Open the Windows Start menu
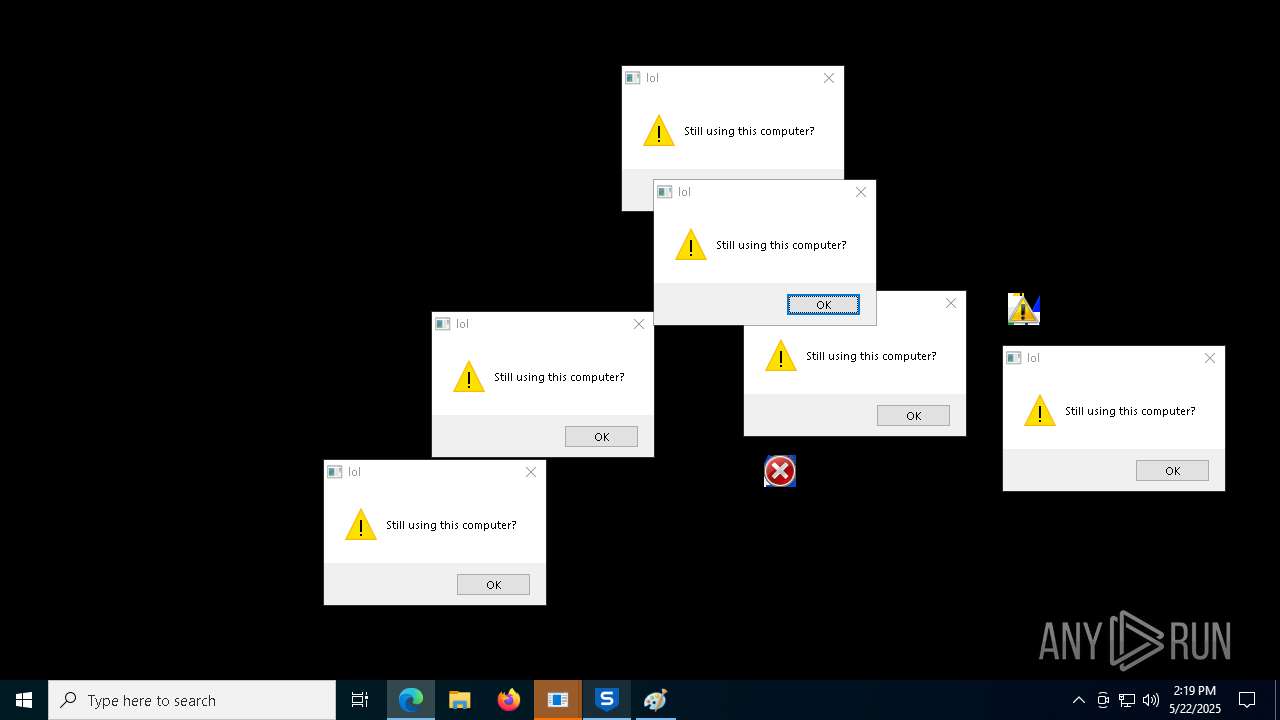 24,700
